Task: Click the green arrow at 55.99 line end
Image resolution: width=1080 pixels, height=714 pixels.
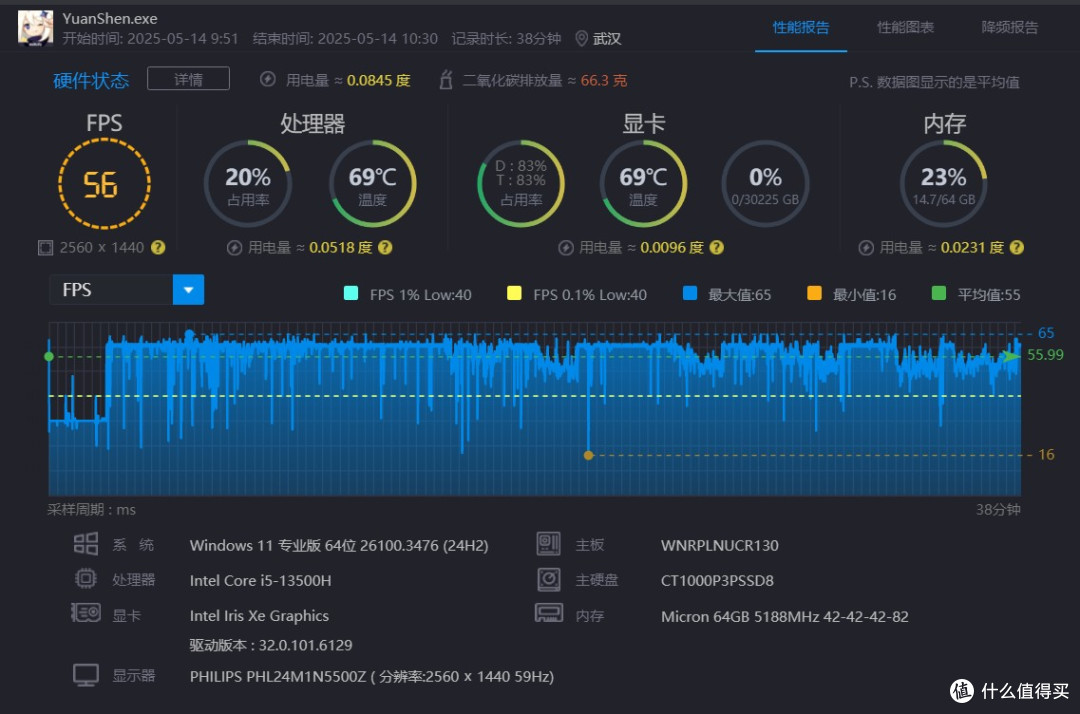Action: coord(1010,355)
